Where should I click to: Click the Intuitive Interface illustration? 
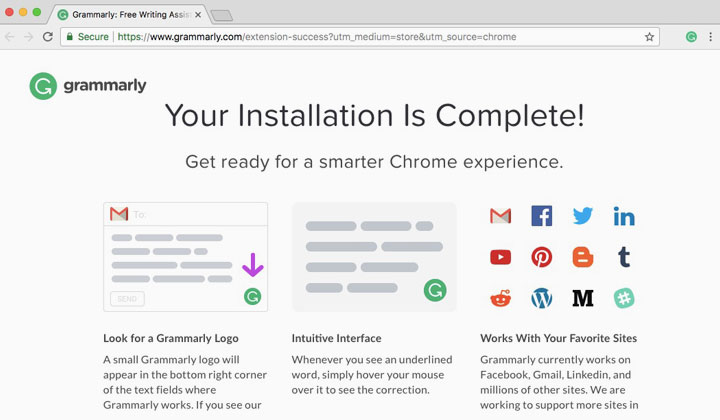[374, 257]
